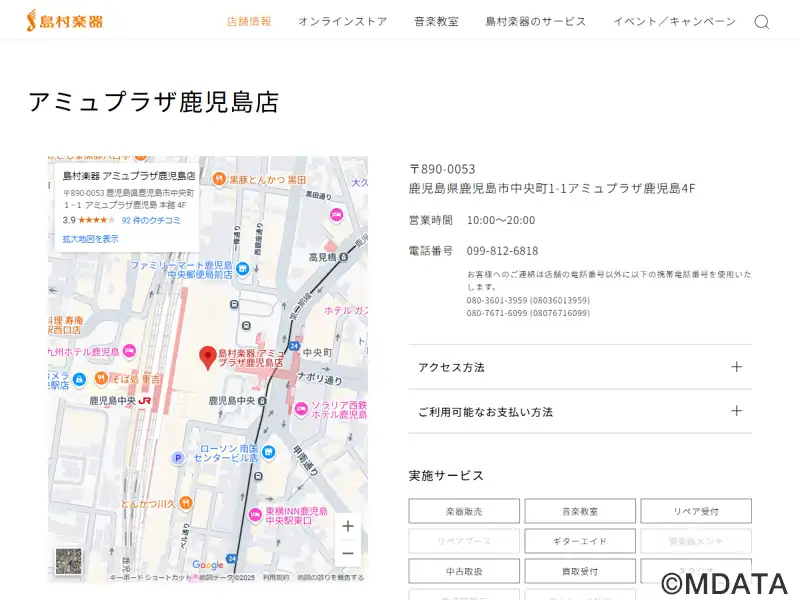Click the phone number 099-812-6818
This screenshot has width=800, height=600.
coord(503,251)
